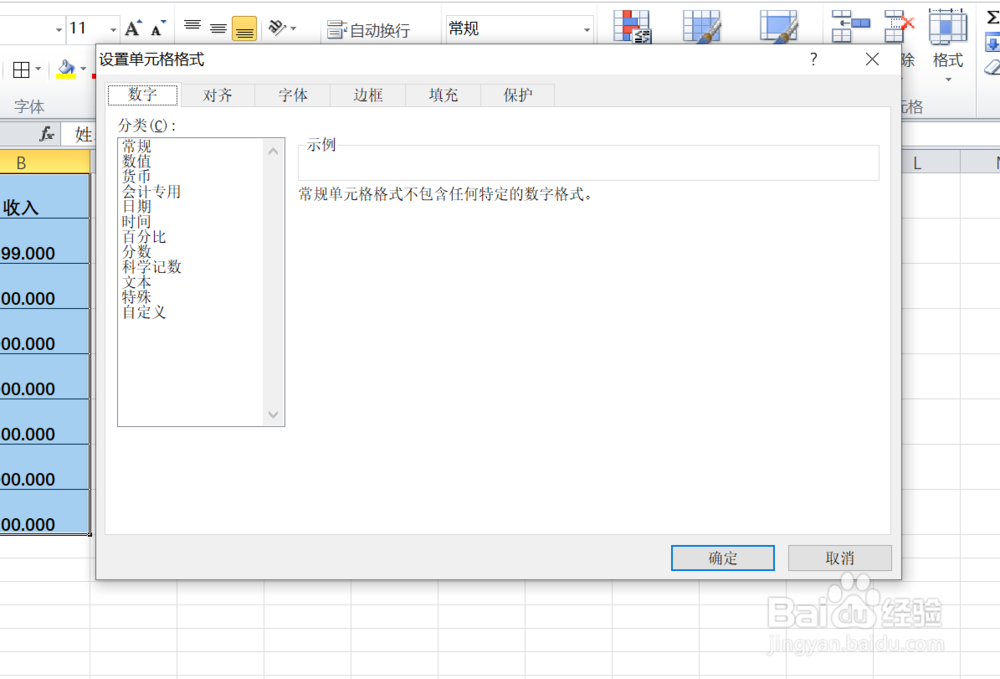Close the 设置单元格格式 dialog

(872, 59)
